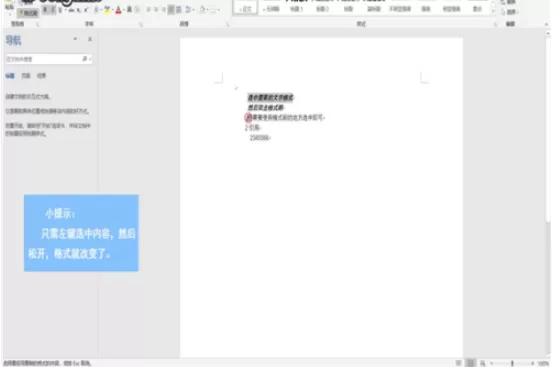Switch to the Headings (标题) navigation tab

[10, 75]
